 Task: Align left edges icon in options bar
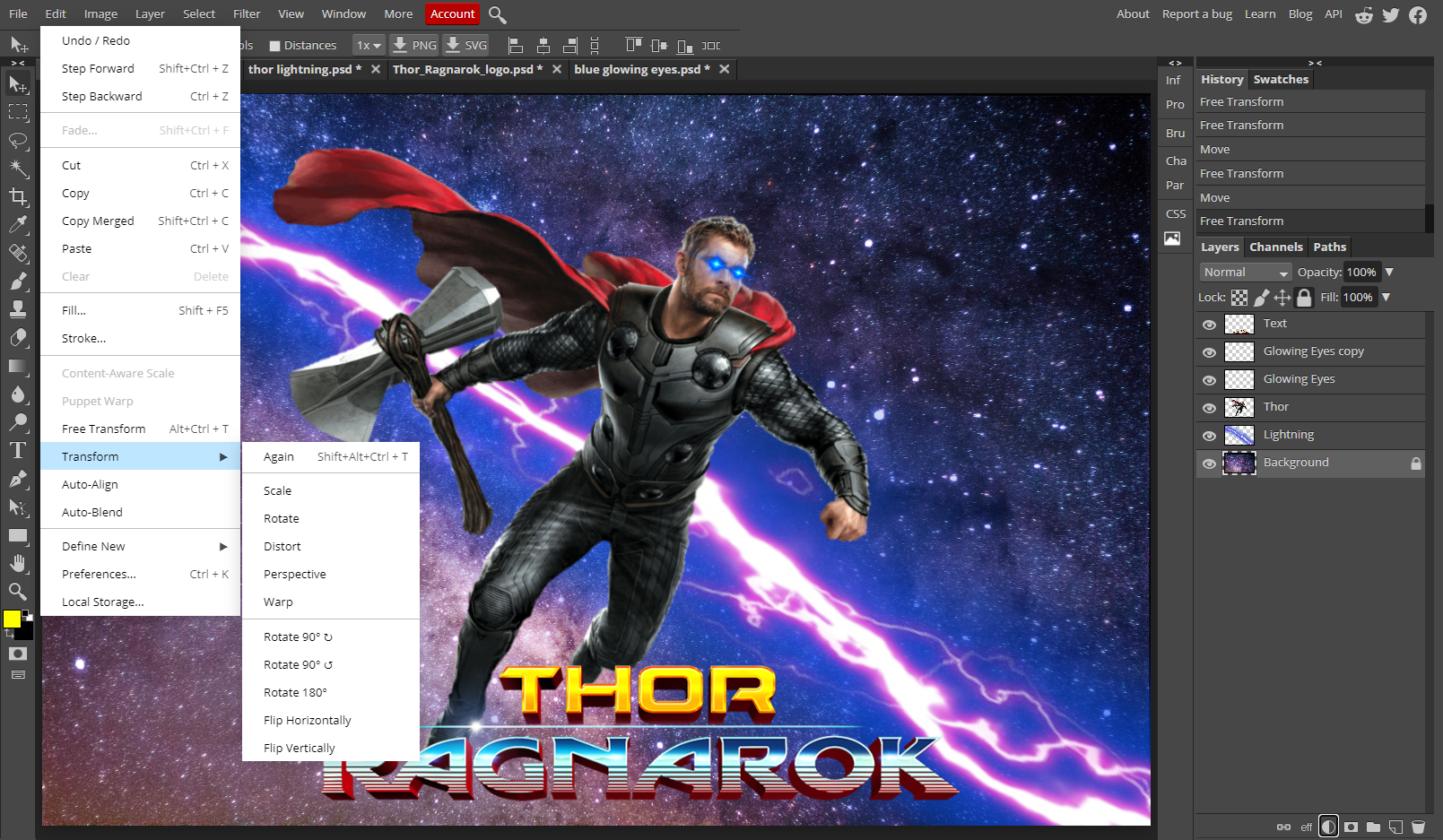tap(516, 46)
